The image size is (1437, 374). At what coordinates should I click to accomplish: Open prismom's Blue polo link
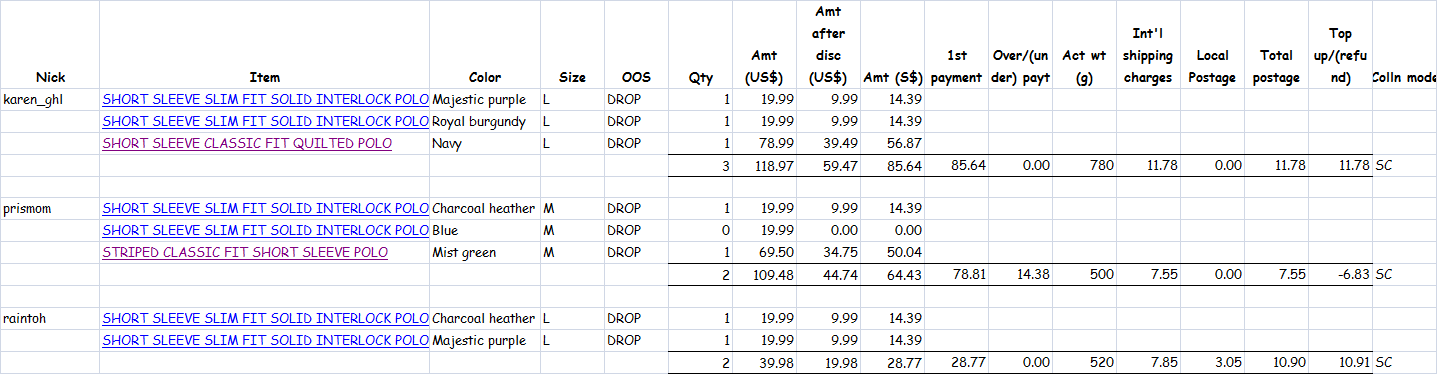click(265, 231)
